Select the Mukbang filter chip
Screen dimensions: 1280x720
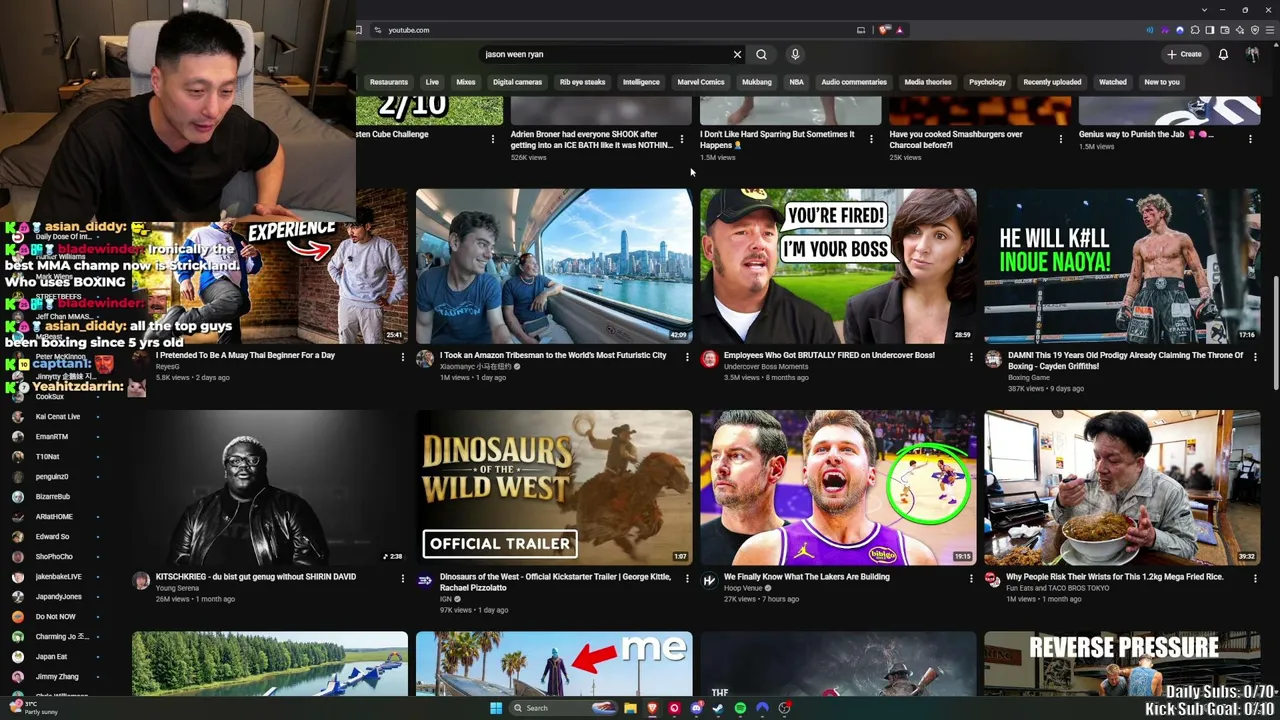point(757,82)
